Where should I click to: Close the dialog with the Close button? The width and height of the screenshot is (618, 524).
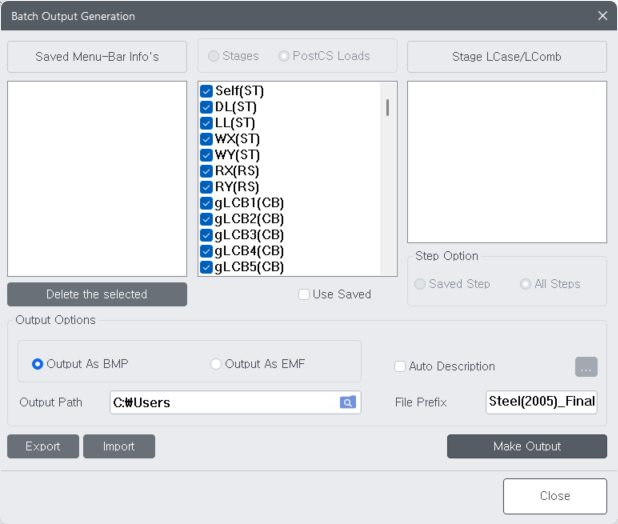tap(554, 496)
